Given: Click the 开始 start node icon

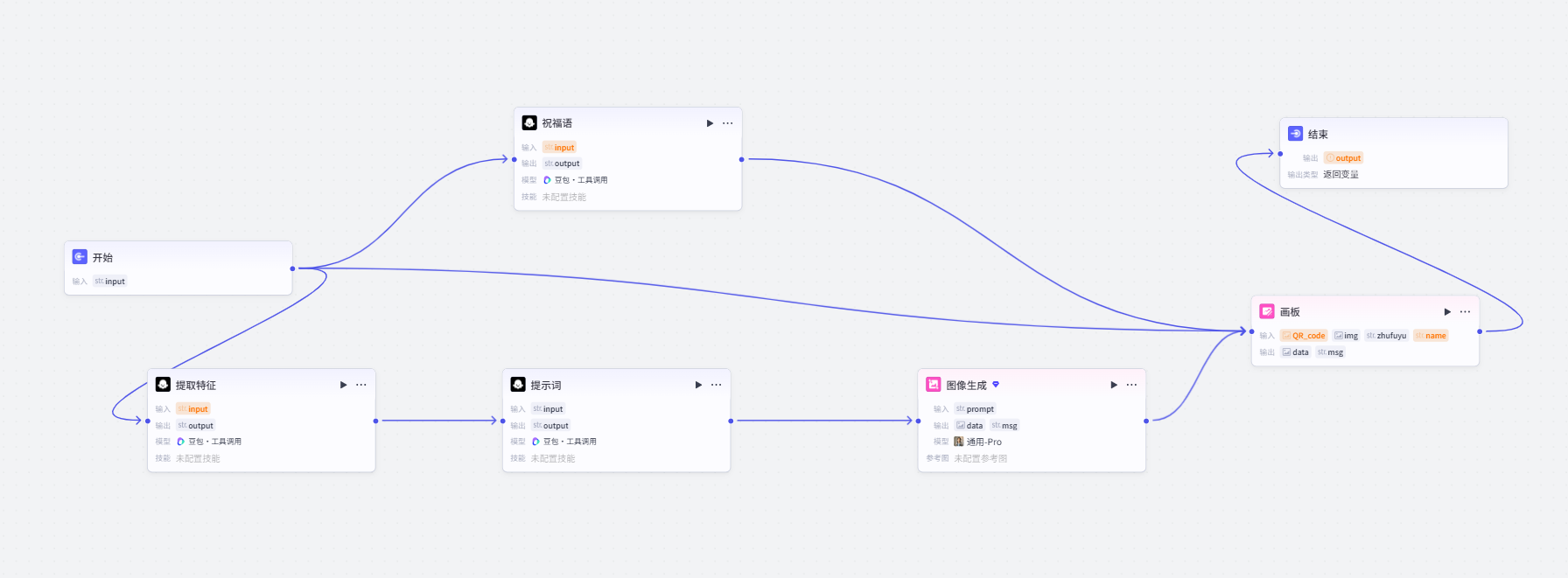Looking at the screenshot, I should [80, 257].
